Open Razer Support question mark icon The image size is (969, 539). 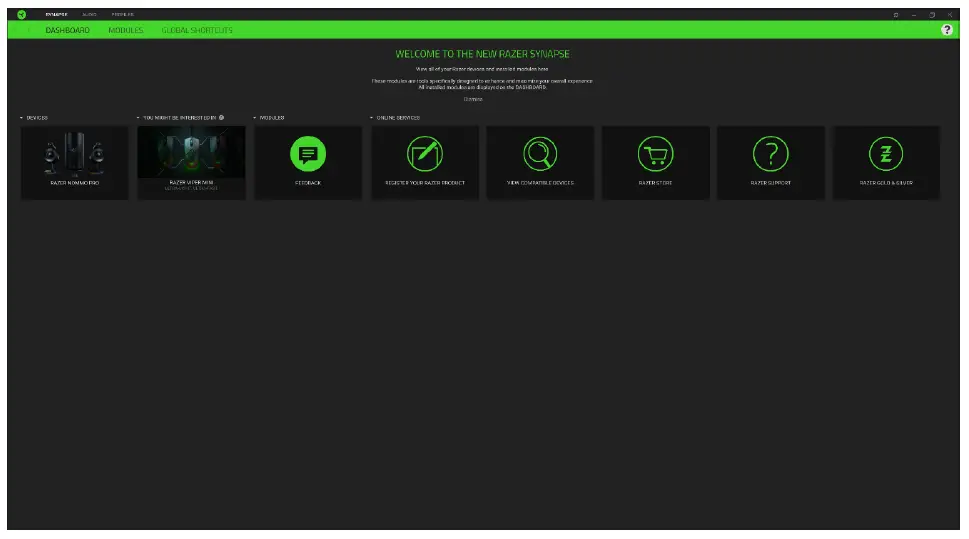pyautogui.click(x=771, y=154)
